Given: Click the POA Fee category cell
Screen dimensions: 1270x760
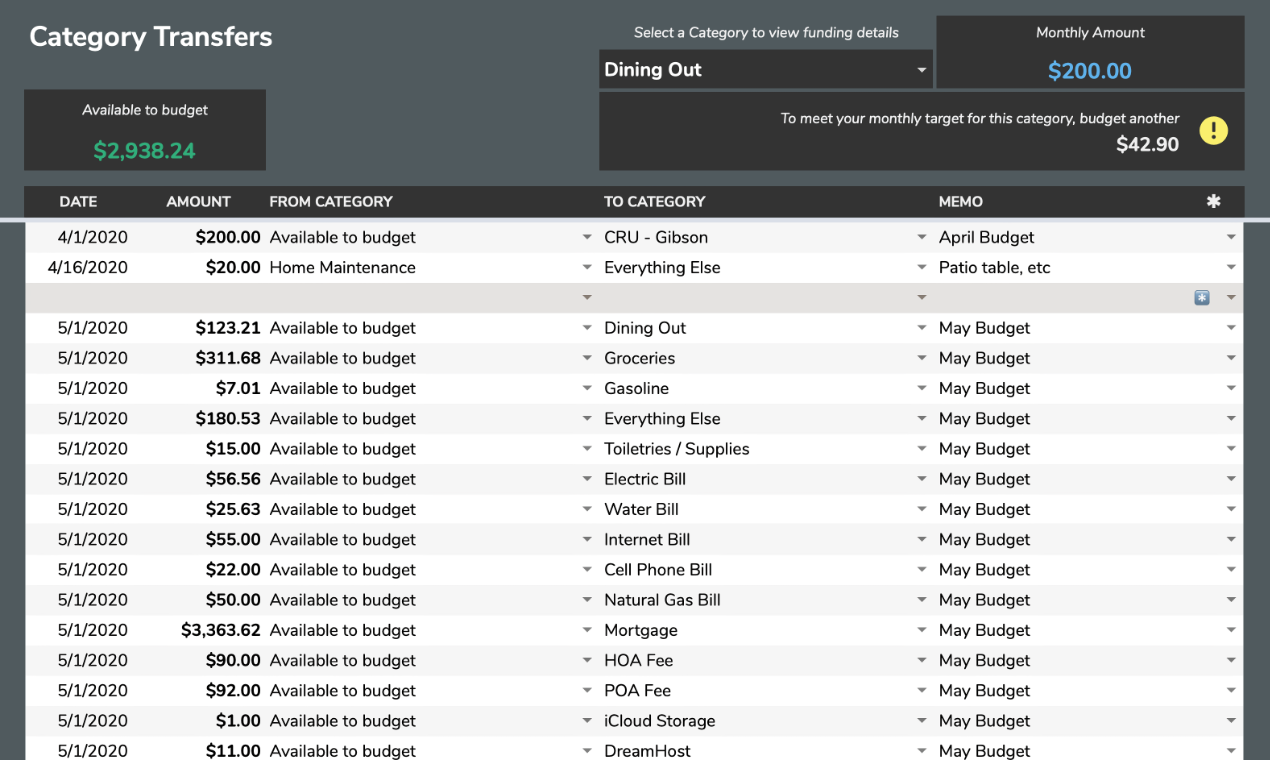Looking at the screenshot, I should pos(638,690).
